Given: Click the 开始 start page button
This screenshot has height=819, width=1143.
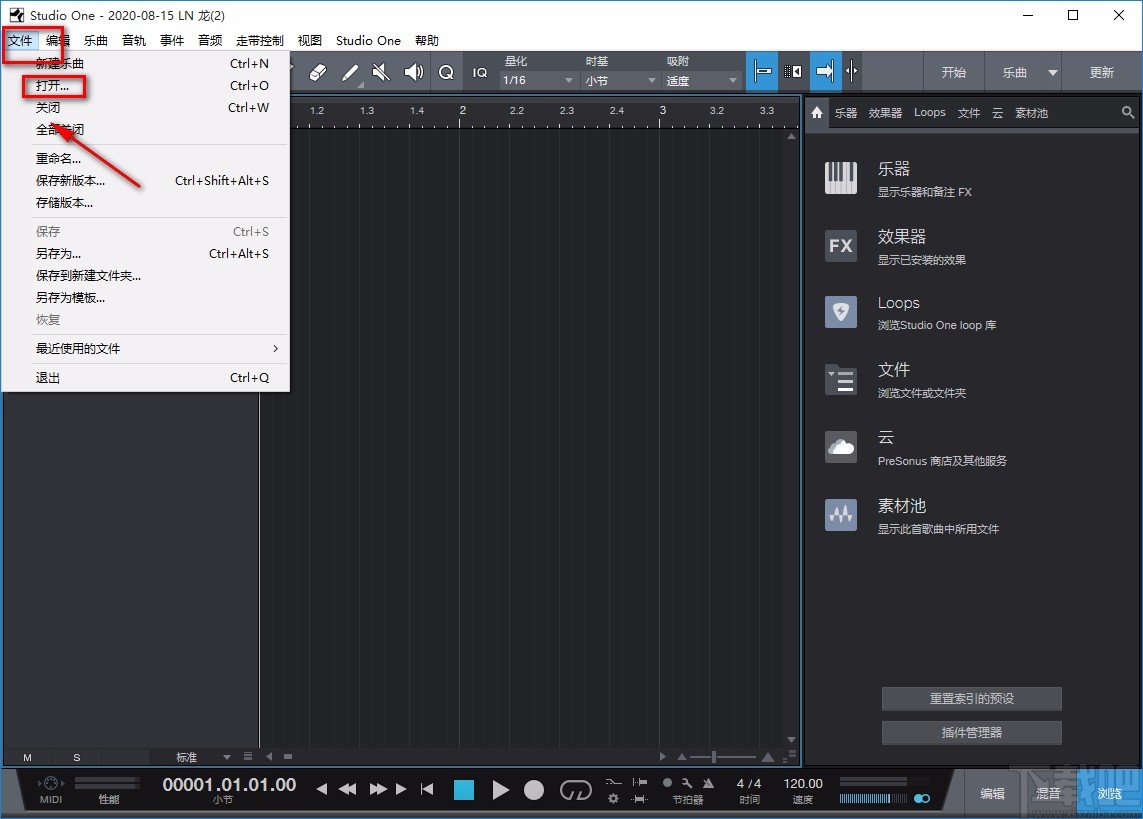Looking at the screenshot, I should (x=953, y=72).
